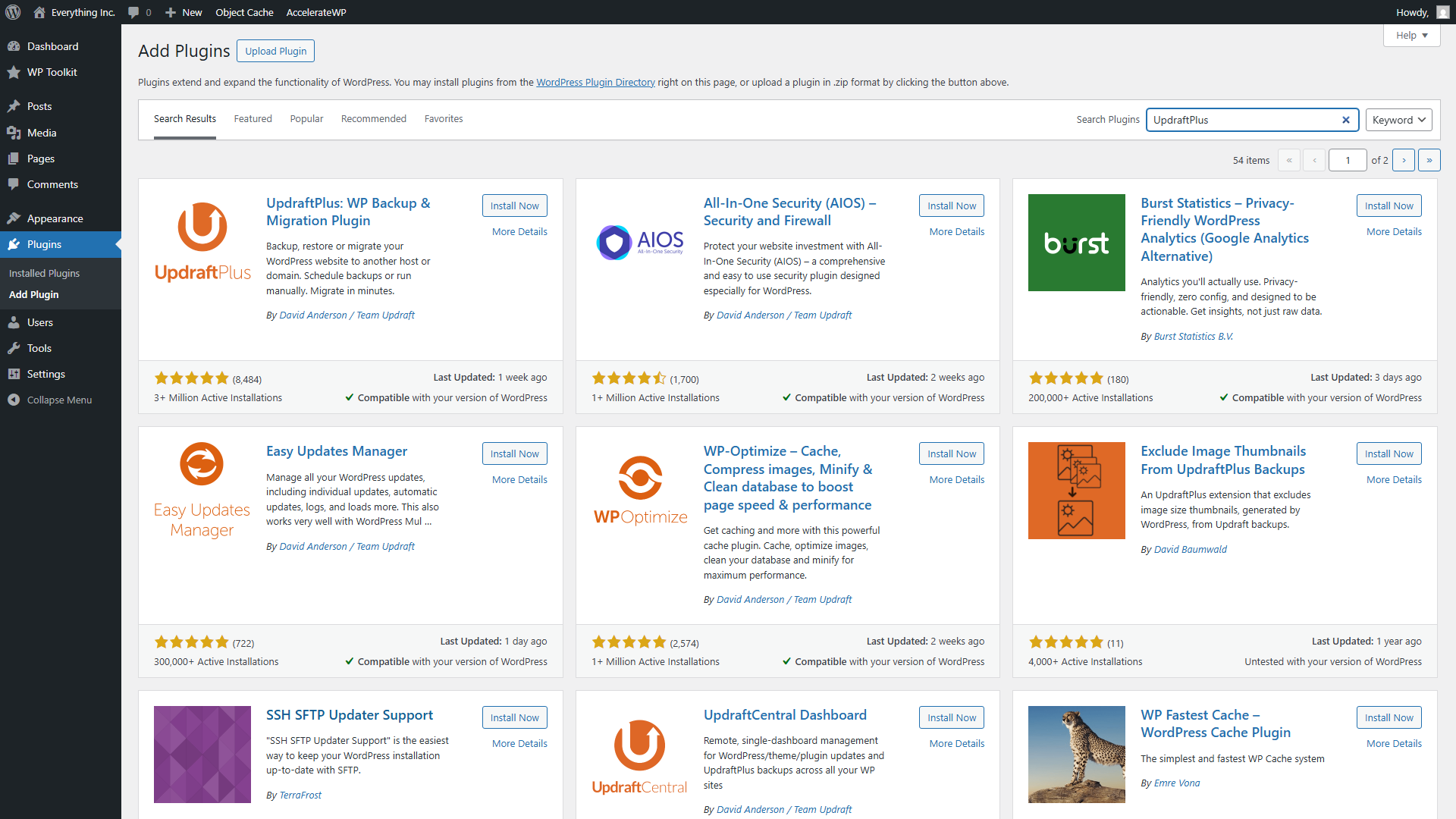Install UpdraftPlus WP Backup plugin

514,206
